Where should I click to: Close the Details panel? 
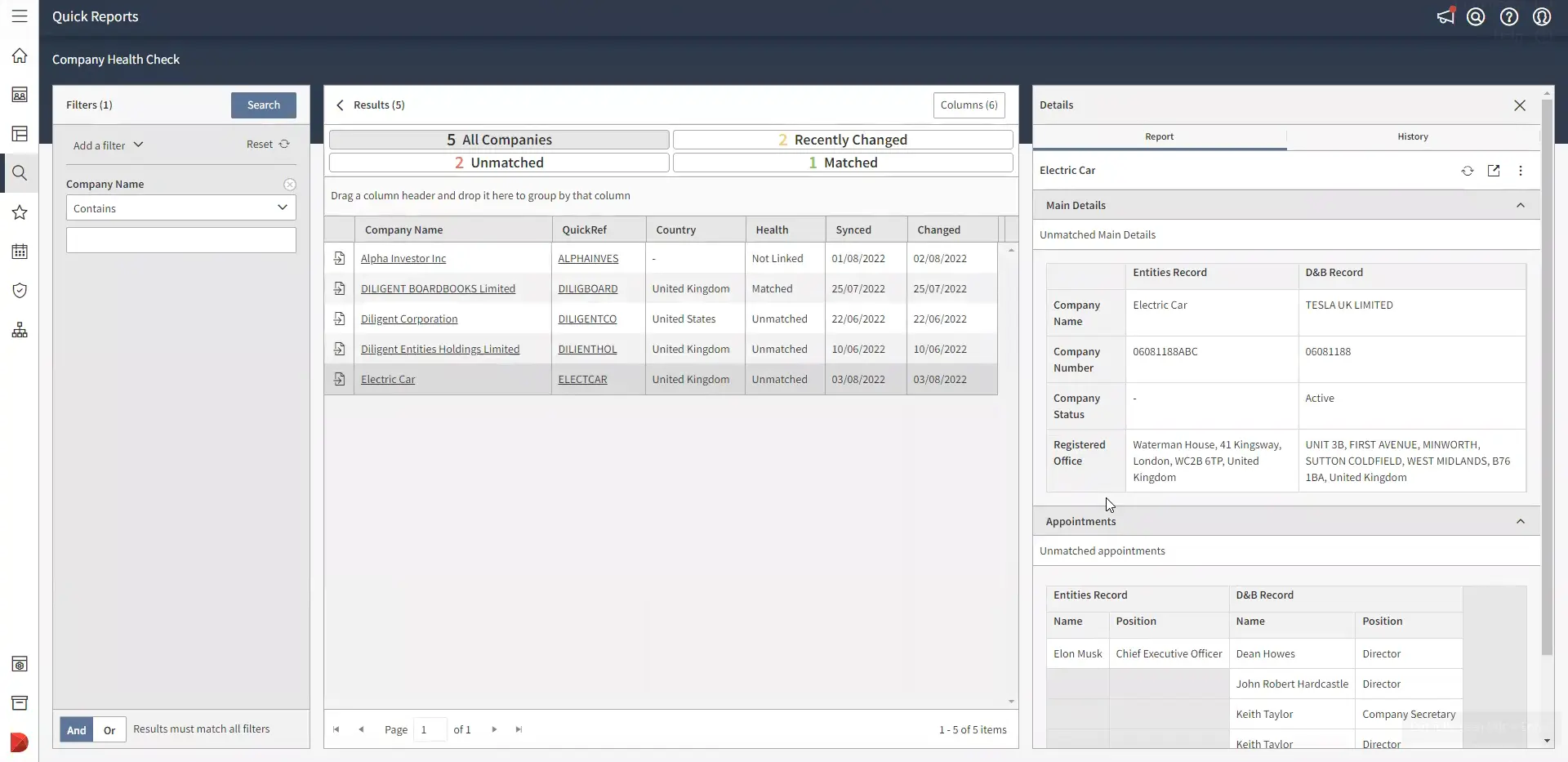click(x=1520, y=105)
